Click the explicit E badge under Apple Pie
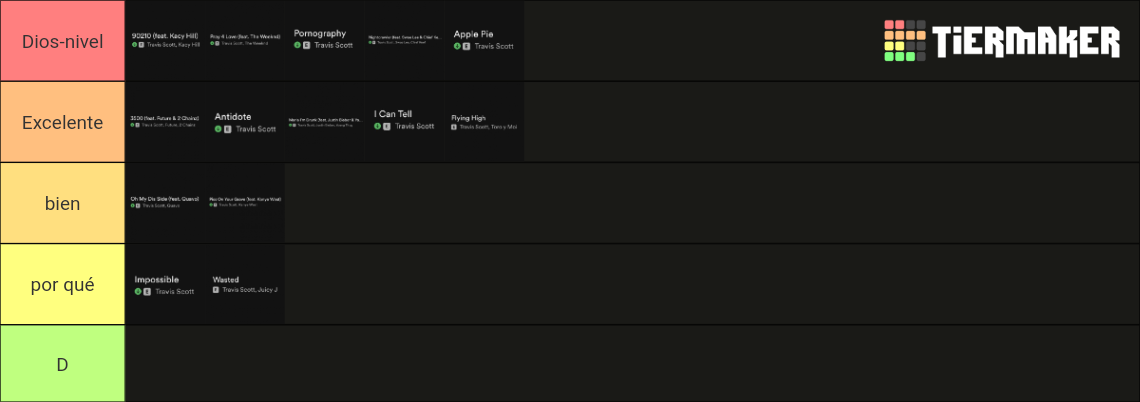The height and width of the screenshot is (402, 1140). (466, 46)
